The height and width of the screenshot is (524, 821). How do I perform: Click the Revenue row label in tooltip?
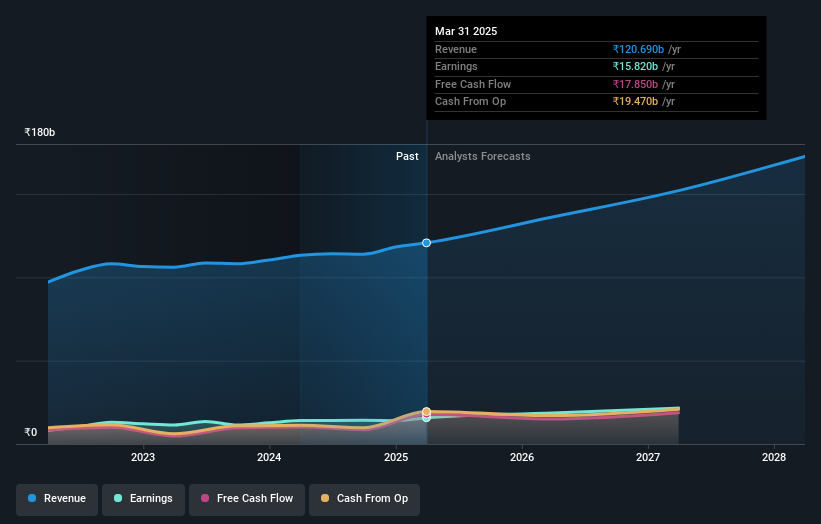[x=456, y=49]
